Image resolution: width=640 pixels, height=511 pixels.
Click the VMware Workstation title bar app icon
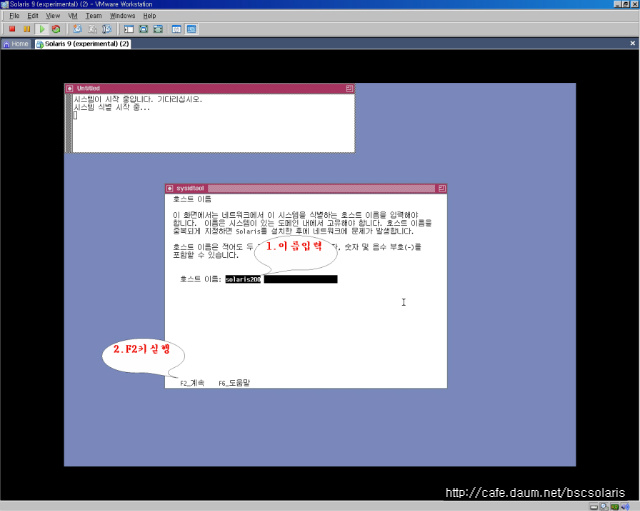tap(4, 4)
